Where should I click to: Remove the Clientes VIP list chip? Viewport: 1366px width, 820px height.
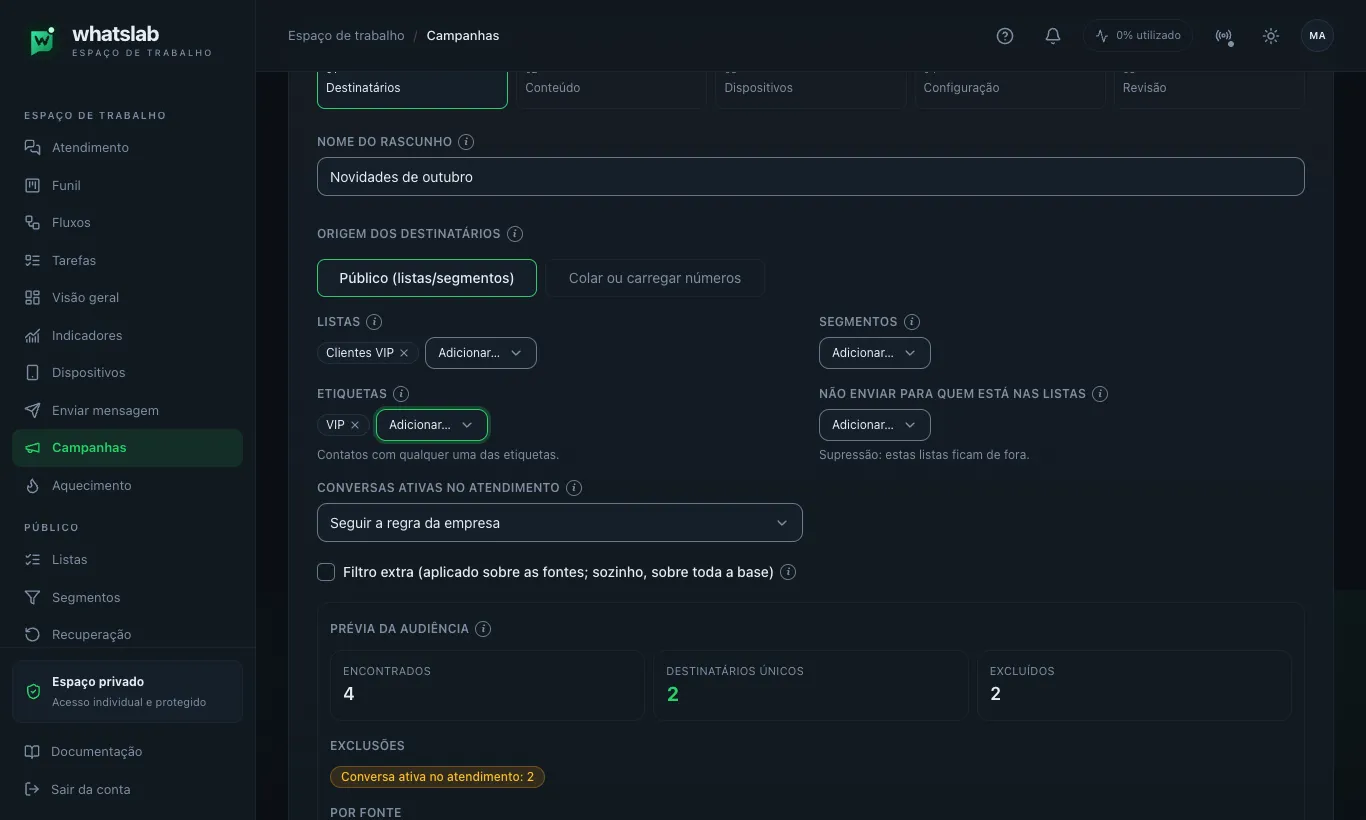click(x=404, y=353)
